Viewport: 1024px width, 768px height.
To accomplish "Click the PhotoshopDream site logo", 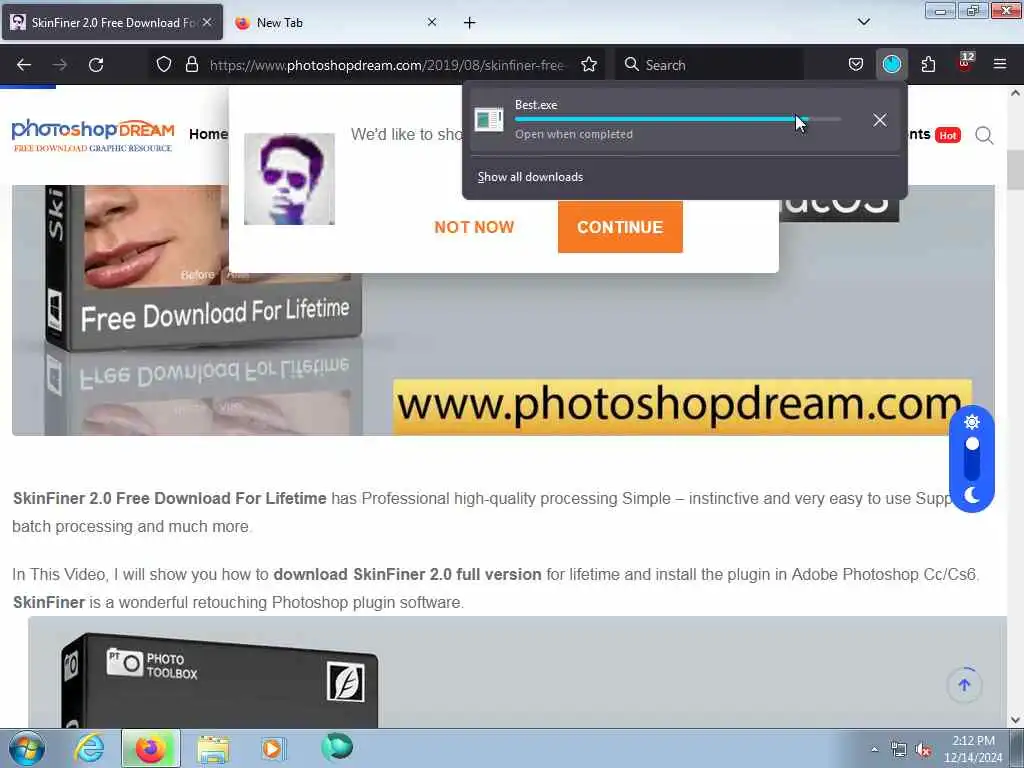I will click(93, 135).
